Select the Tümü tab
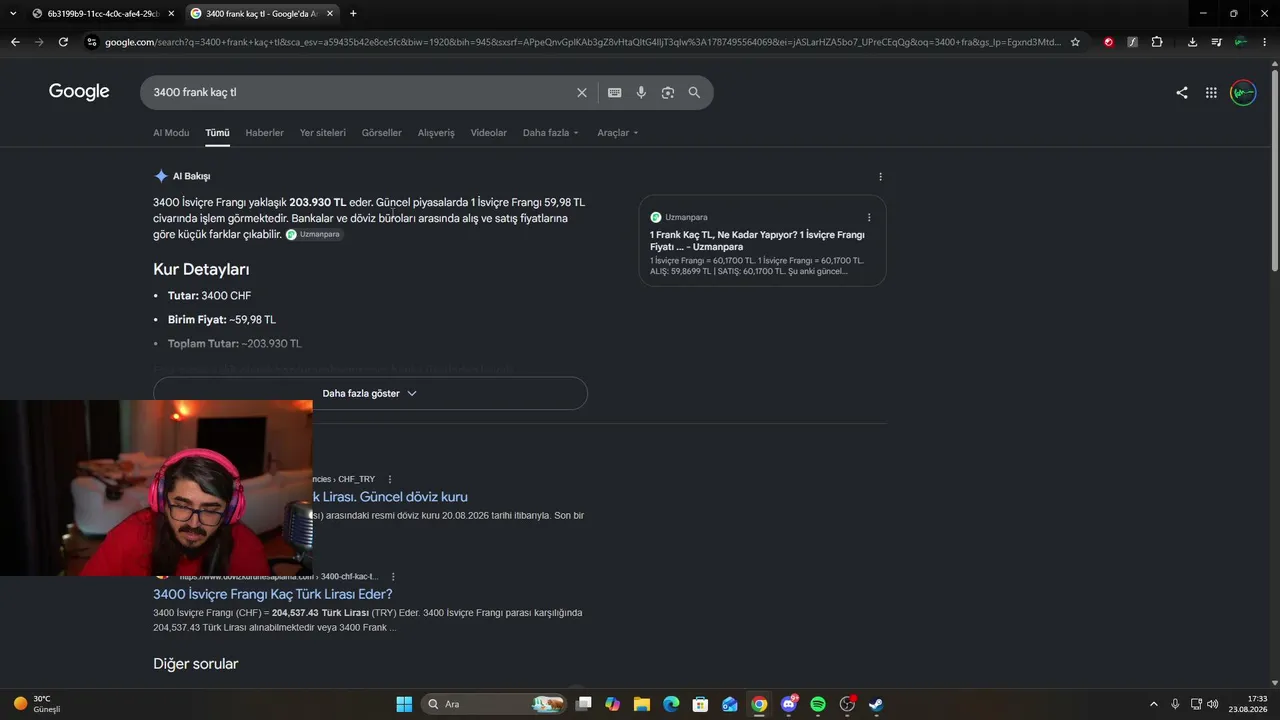Viewport: 1280px width, 720px height. tap(217, 133)
